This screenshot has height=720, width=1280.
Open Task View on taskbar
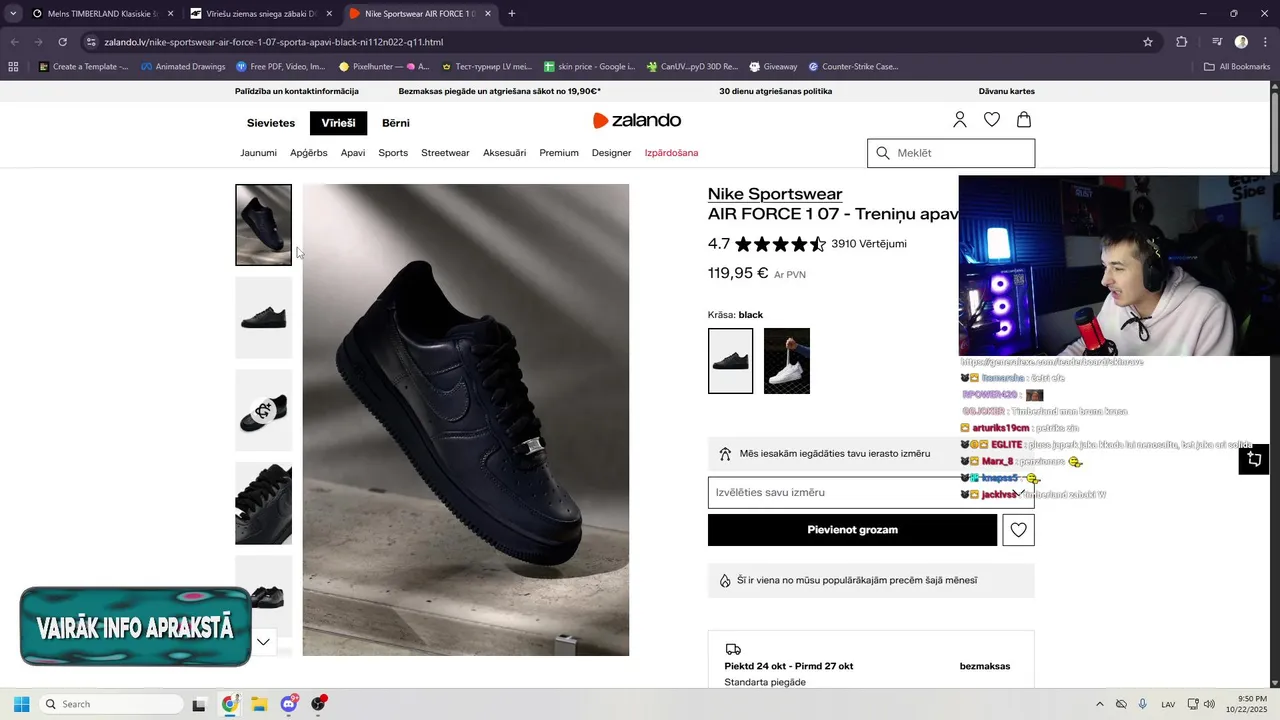click(199, 704)
